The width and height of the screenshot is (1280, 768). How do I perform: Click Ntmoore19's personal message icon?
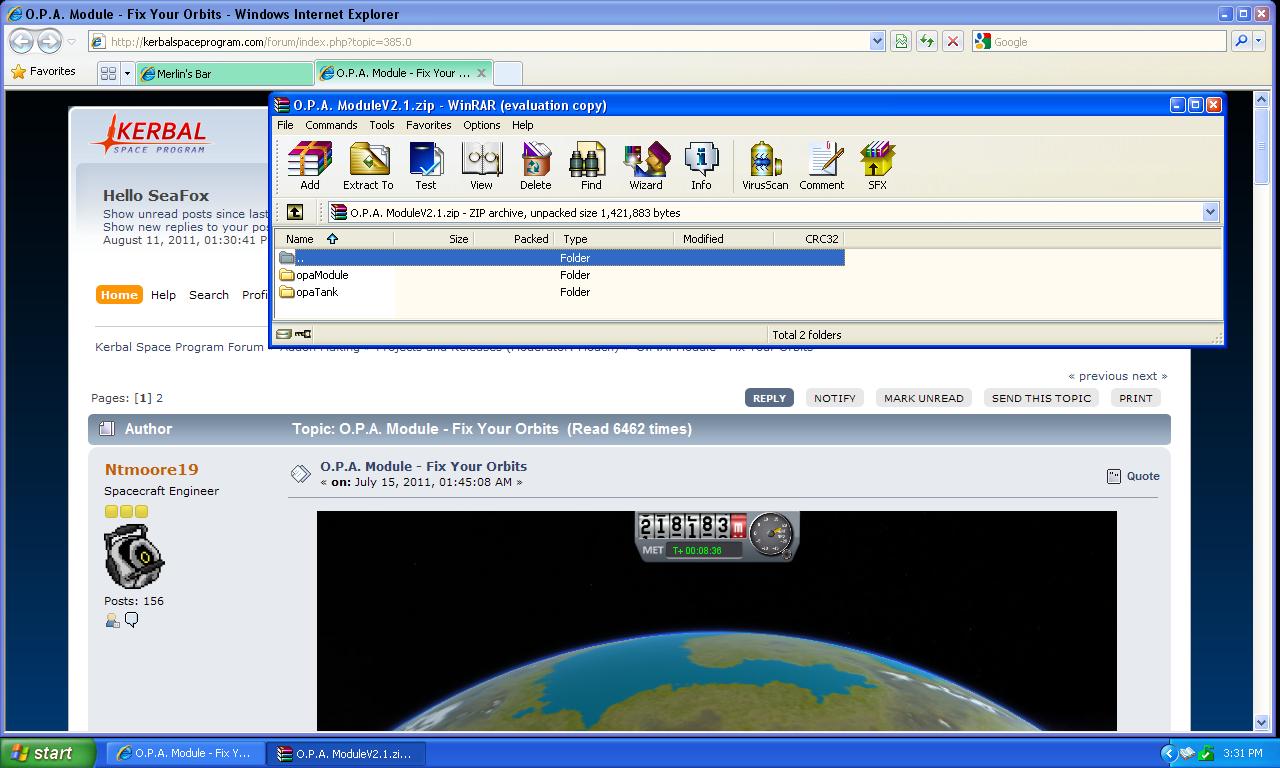[x=131, y=621]
